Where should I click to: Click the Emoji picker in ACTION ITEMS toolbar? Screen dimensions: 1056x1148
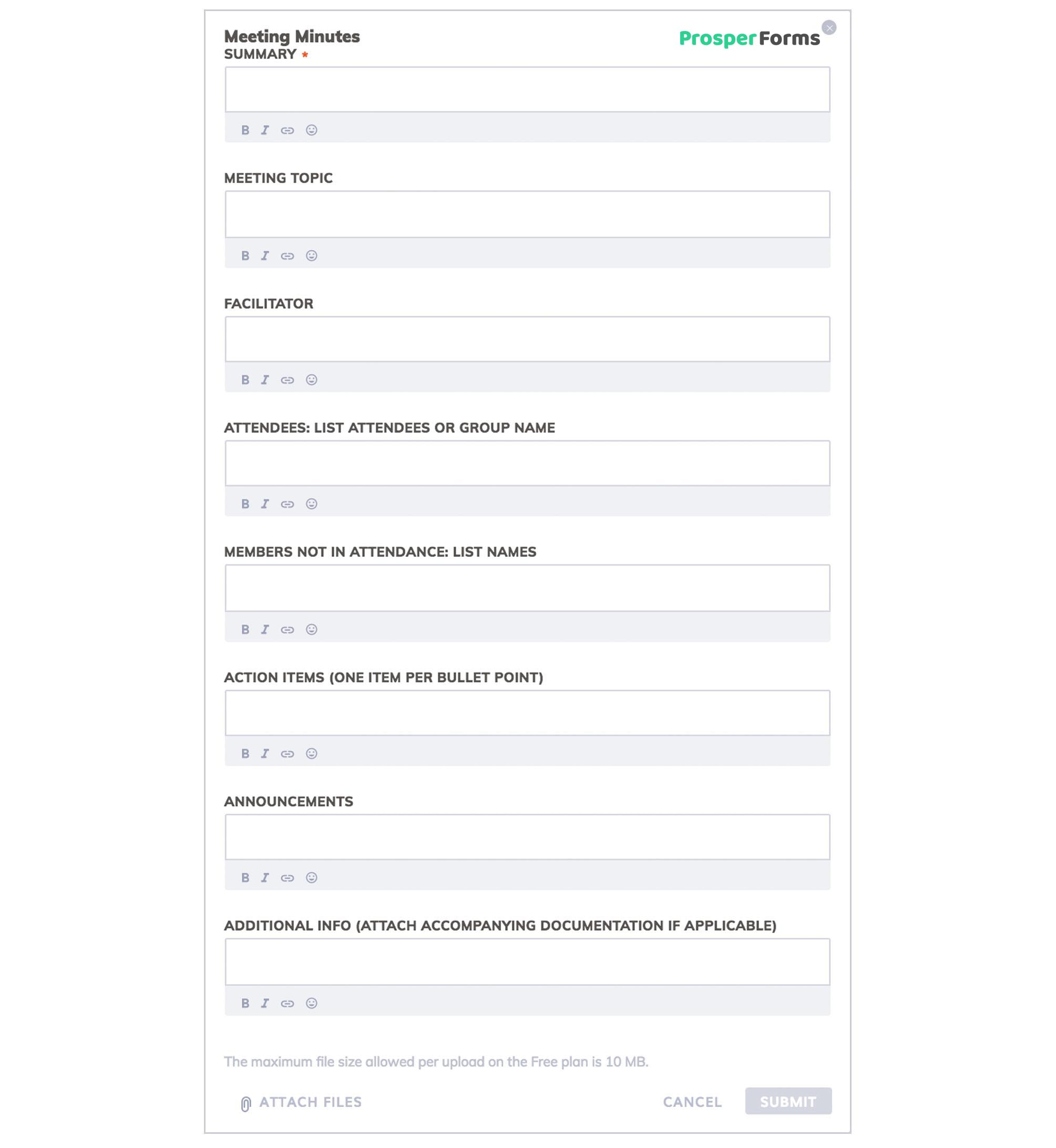311,753
